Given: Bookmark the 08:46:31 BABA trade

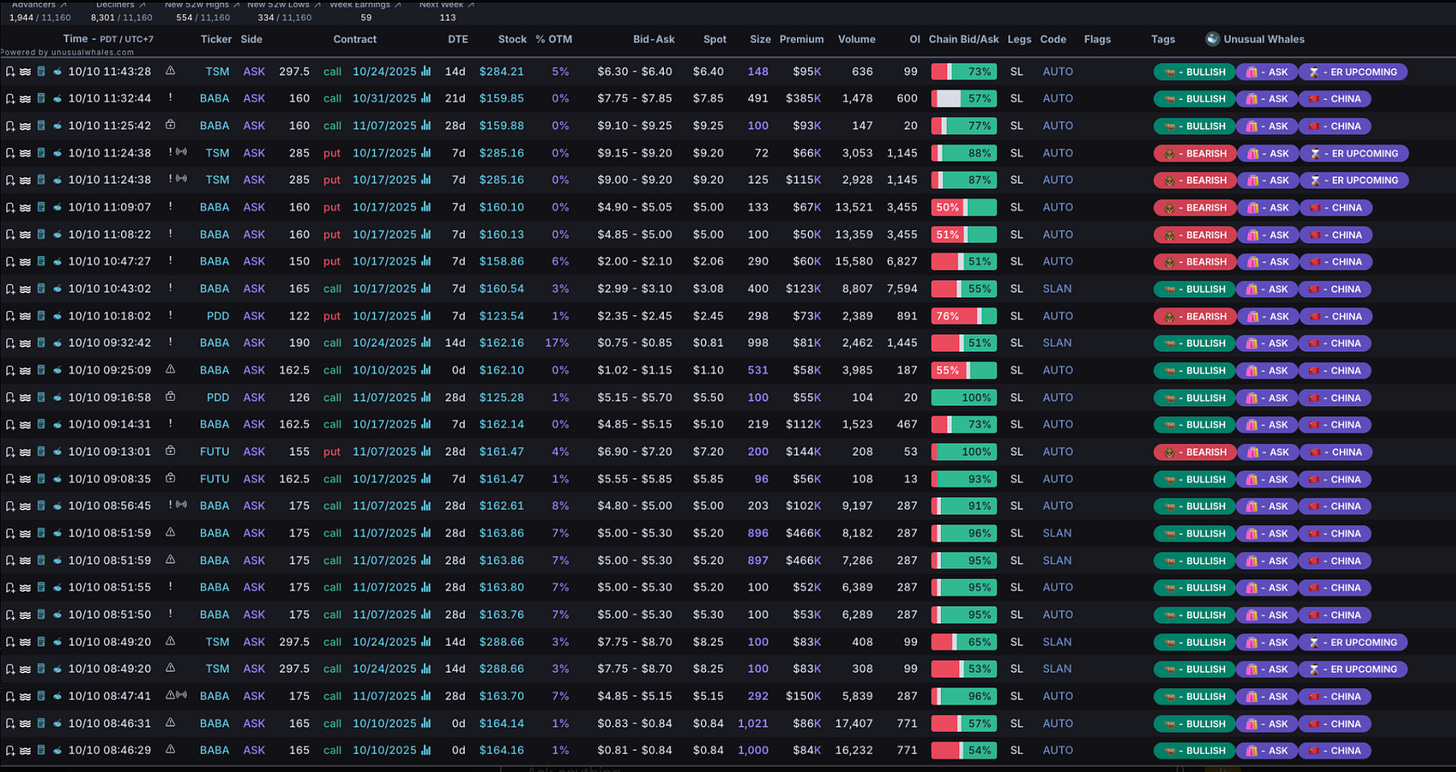Looking at the screenshot, I should click(10, 723).
